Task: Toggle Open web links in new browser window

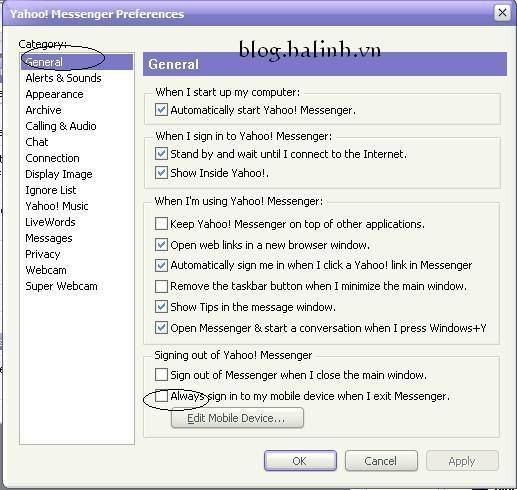Action: tap(161, 245)
